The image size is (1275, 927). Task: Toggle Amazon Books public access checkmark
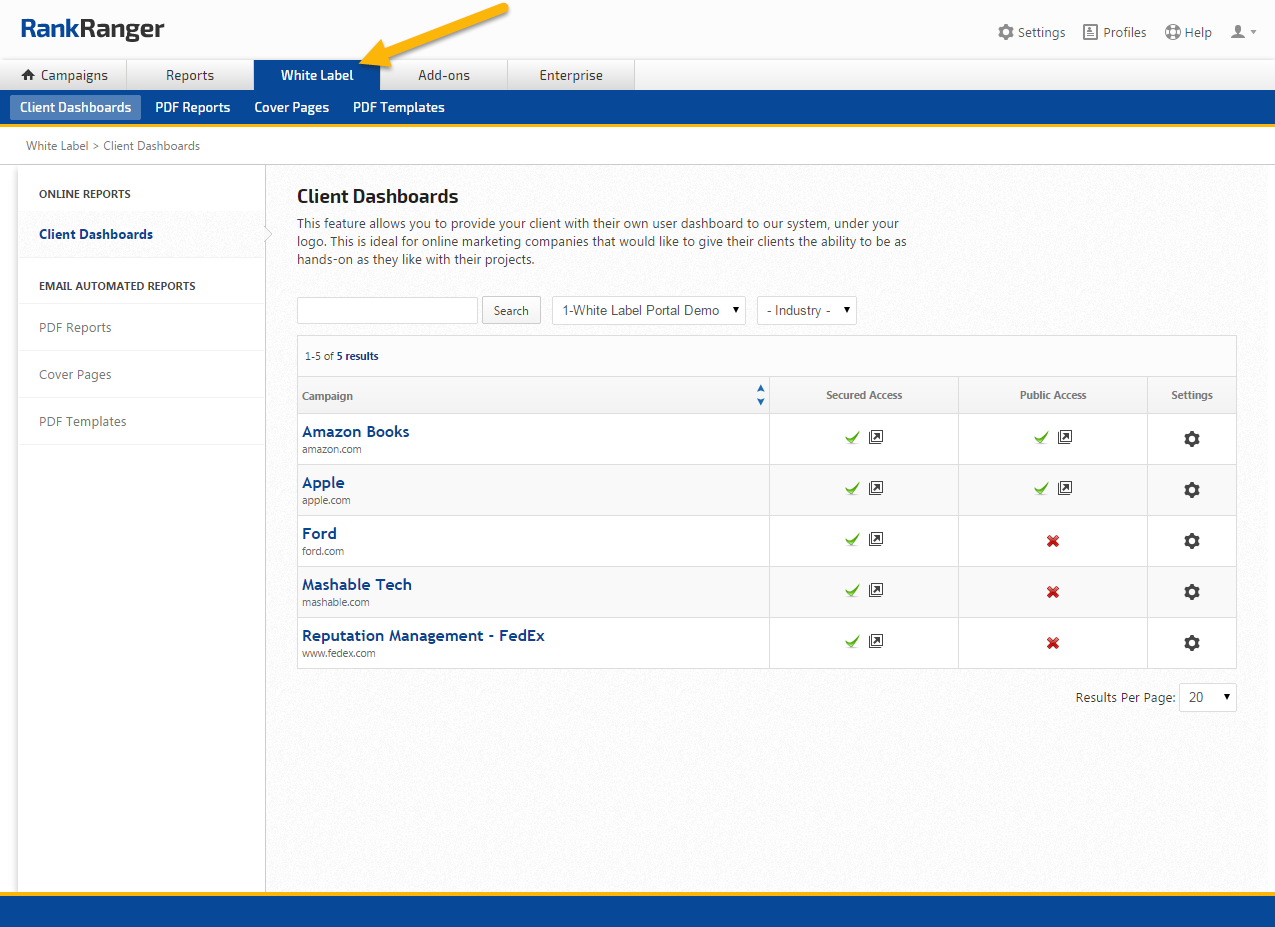pos(1041,437)
